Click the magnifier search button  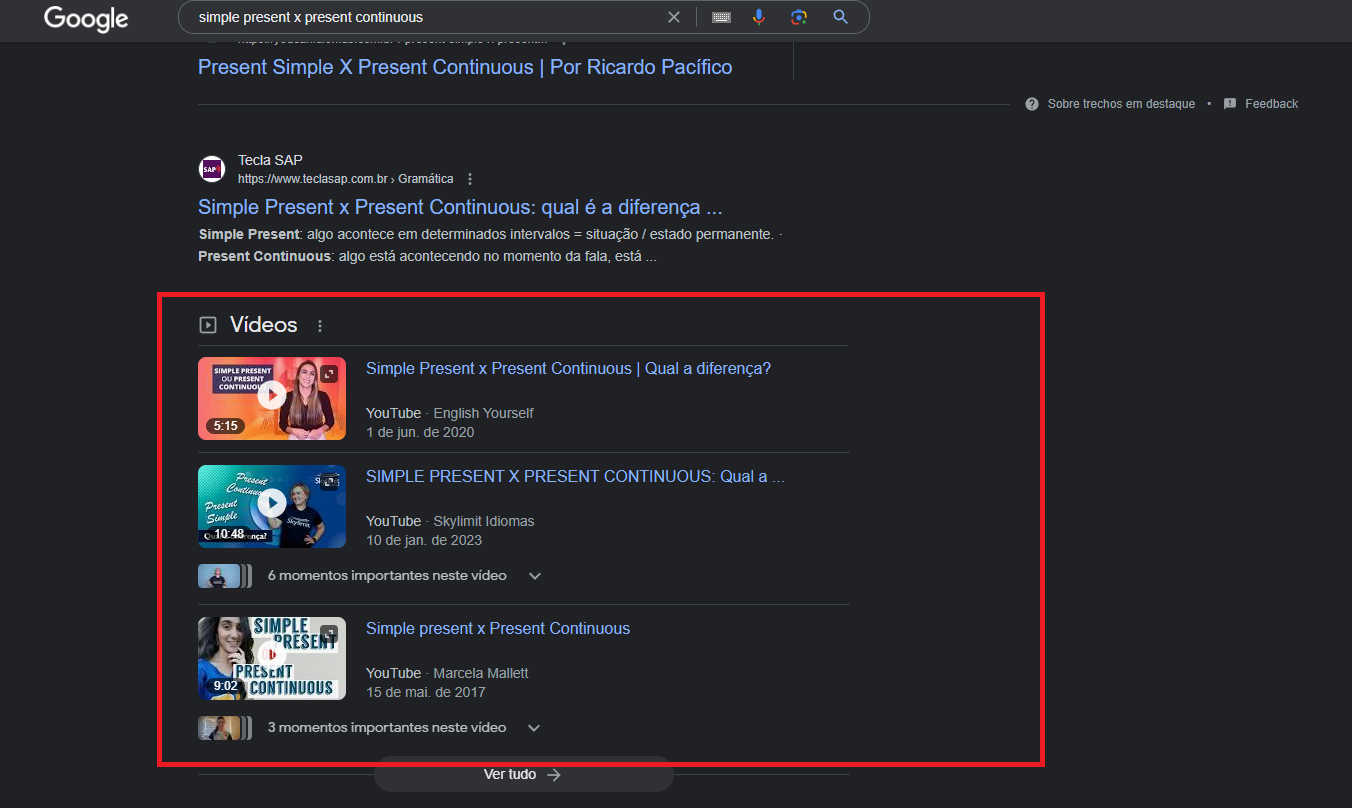click(840, 17)
